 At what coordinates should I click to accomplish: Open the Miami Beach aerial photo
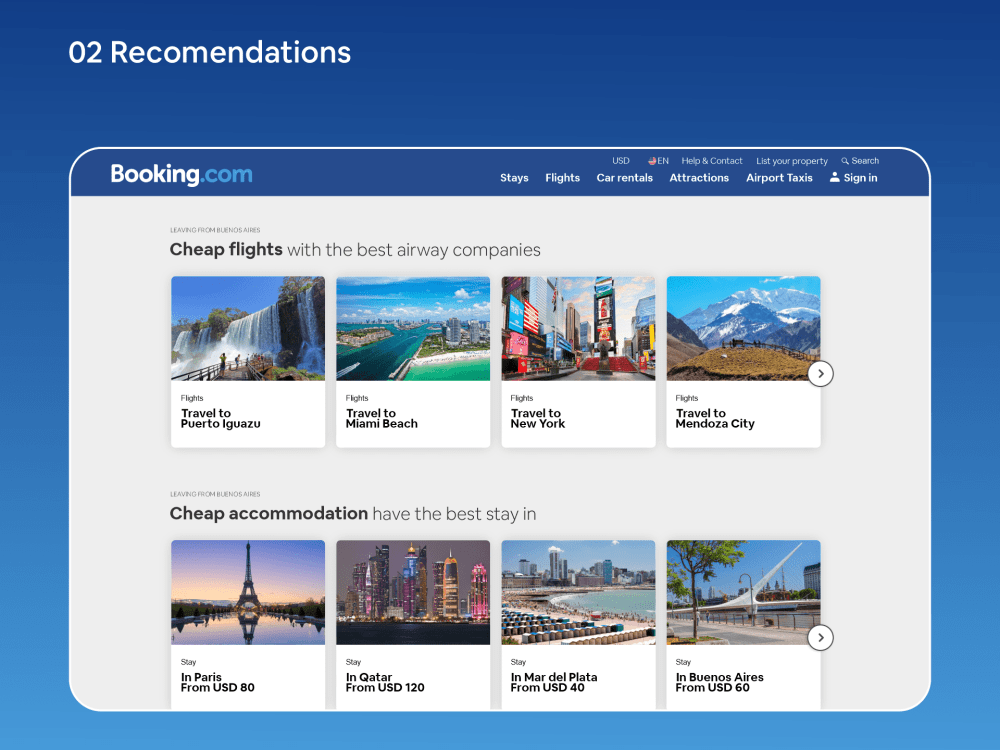(413, 328)
